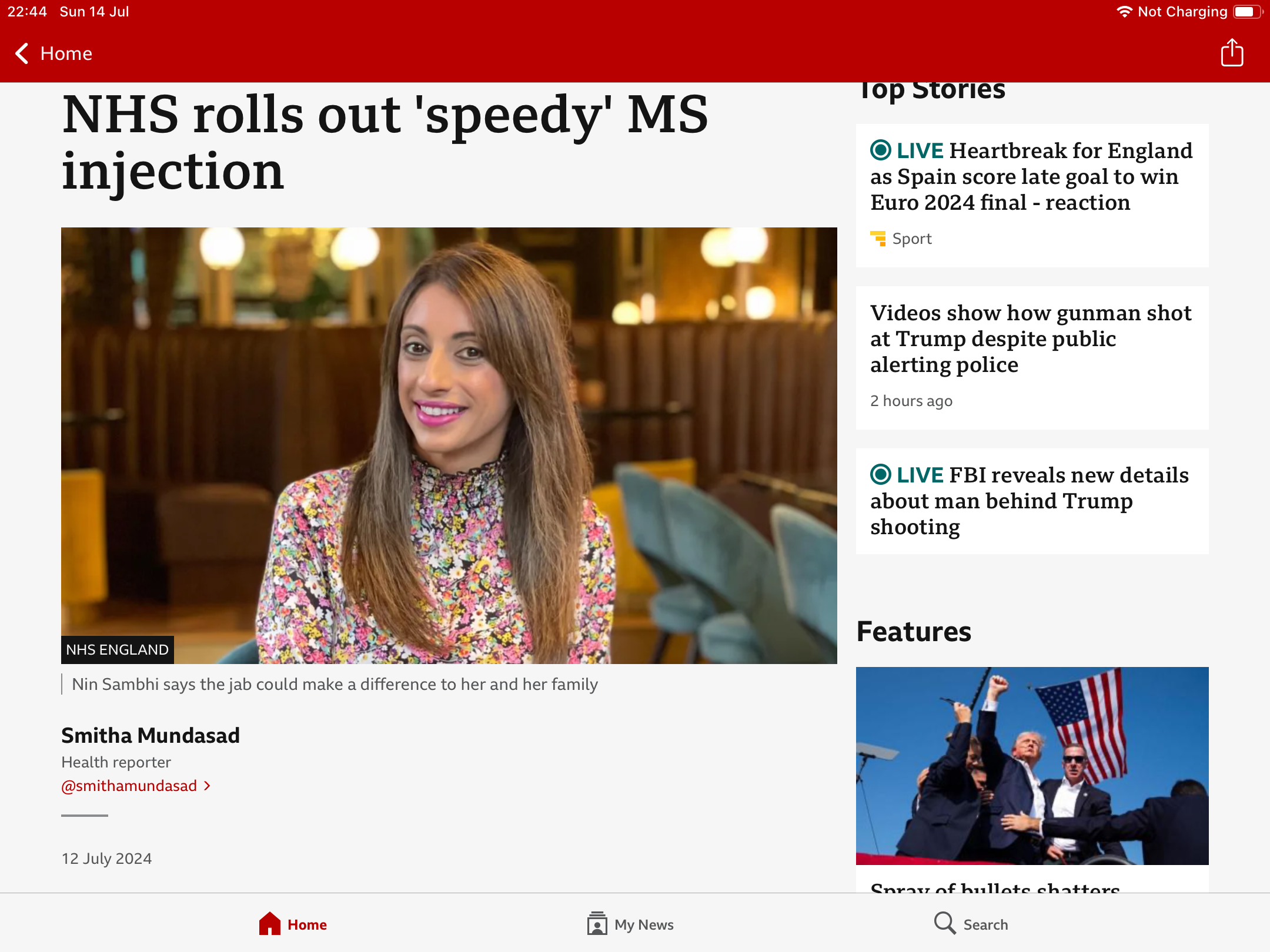Viewport: 1270px width, 952px height.
Task: Tap the Search magnifier icon
Action: pos(944,923)
